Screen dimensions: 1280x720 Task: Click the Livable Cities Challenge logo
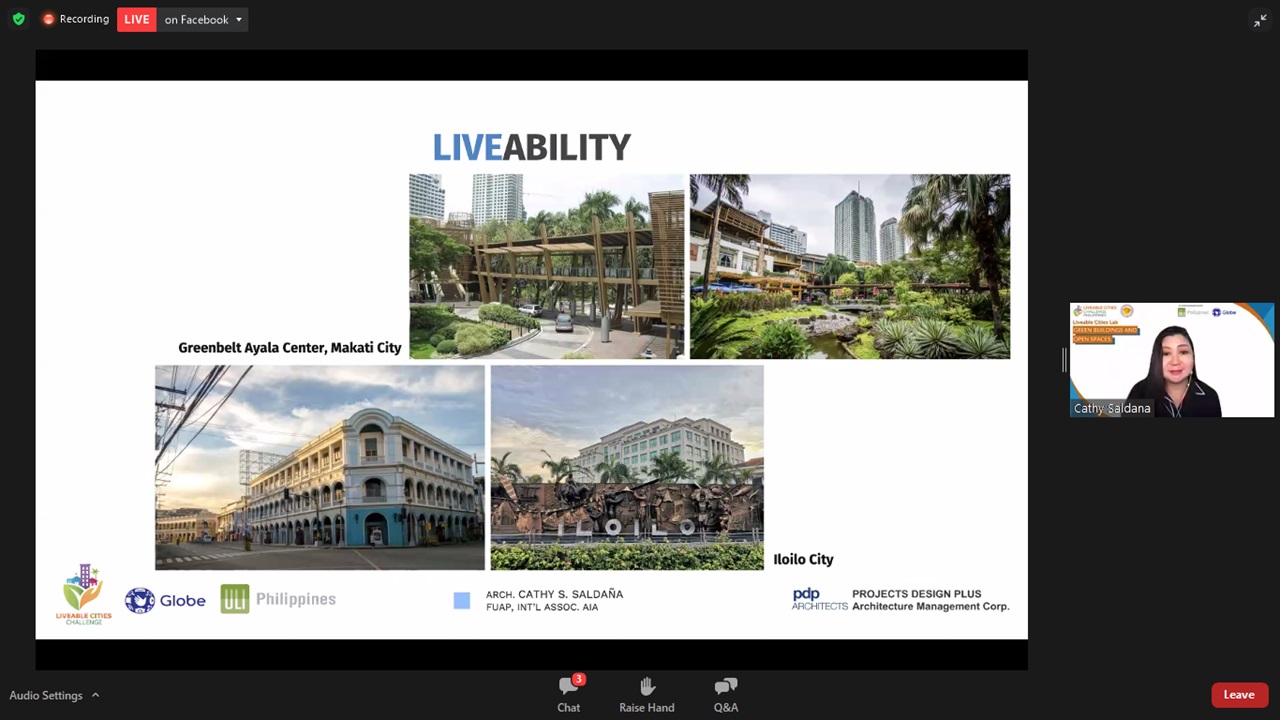click(x=84, y=594)
